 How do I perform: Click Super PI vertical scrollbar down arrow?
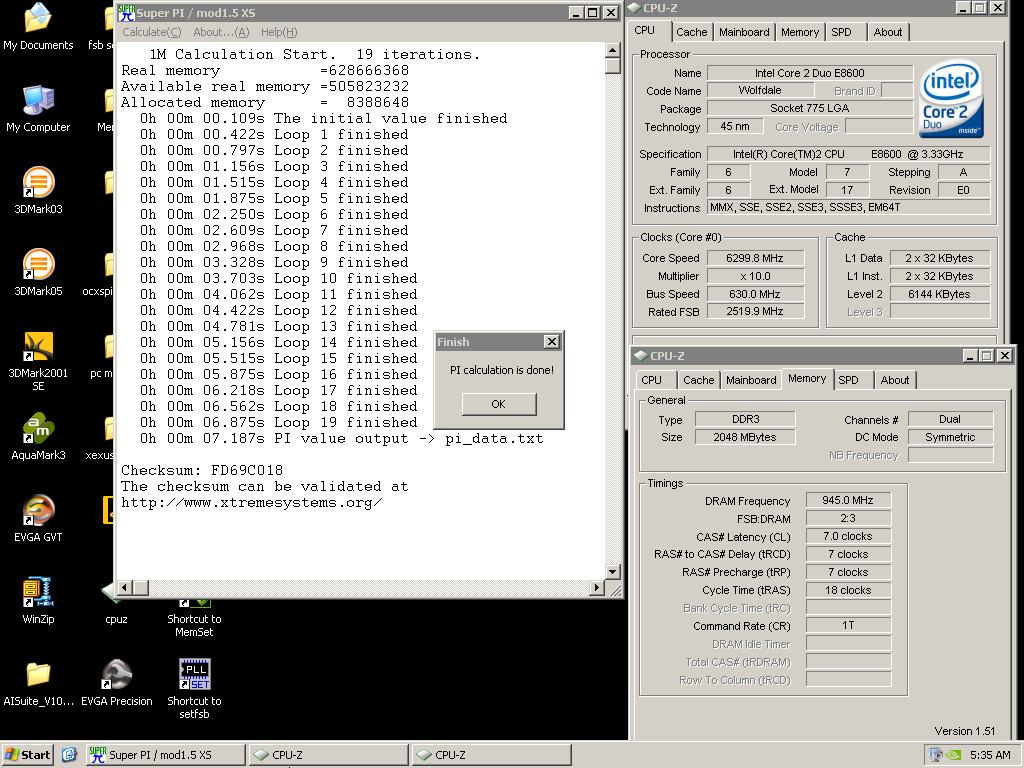[613, 572]
